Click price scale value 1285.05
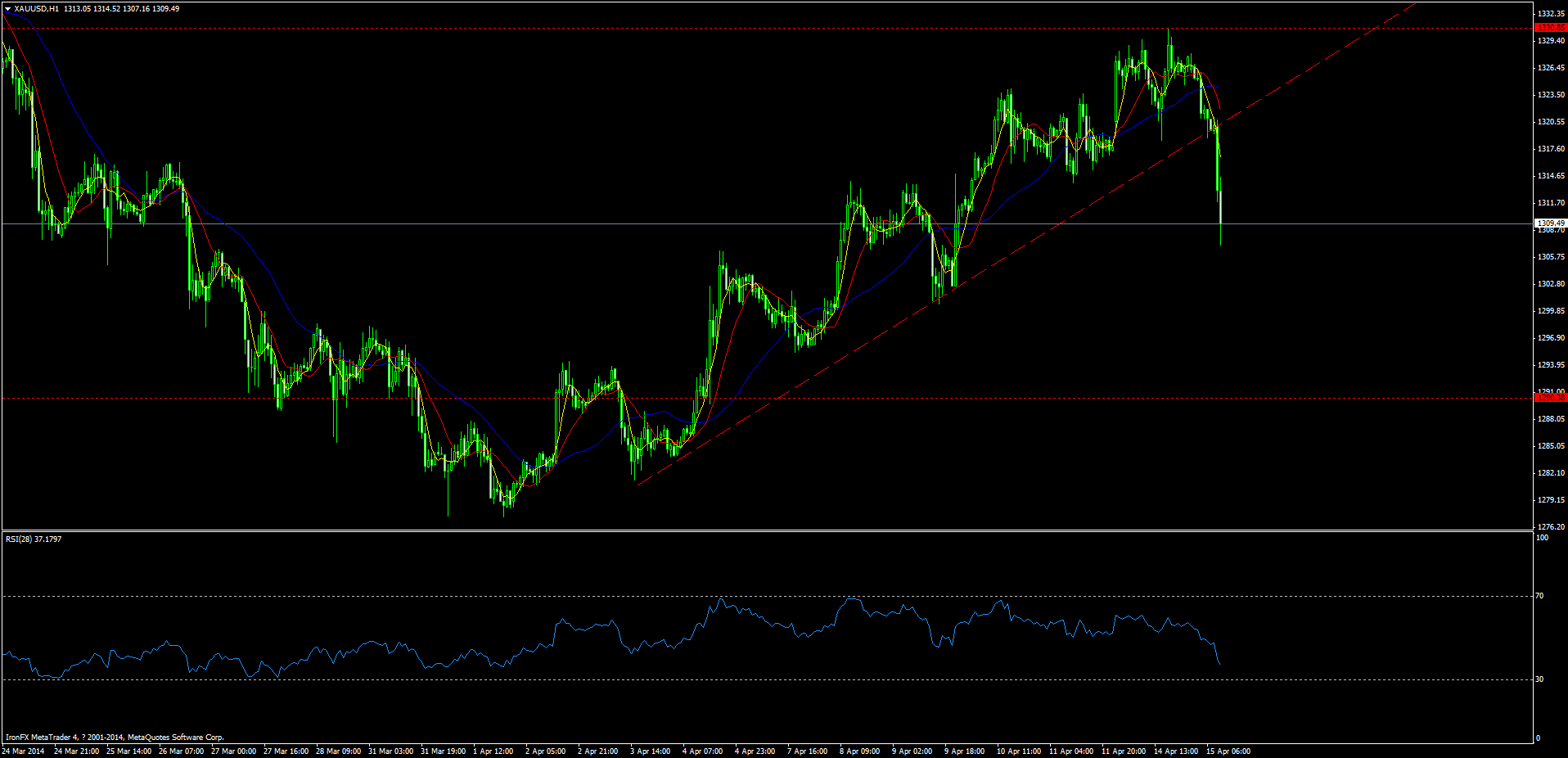1568x758 pixels. (x=1551, y=446)
